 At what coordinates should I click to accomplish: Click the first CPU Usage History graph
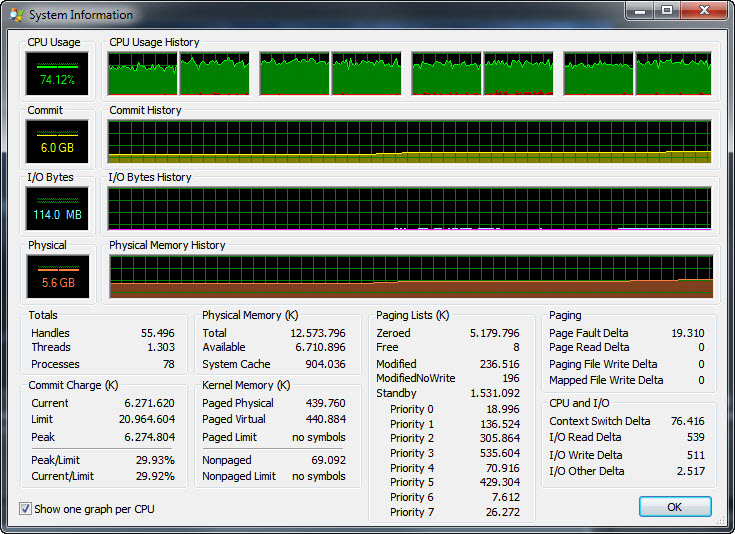[142, 73]
